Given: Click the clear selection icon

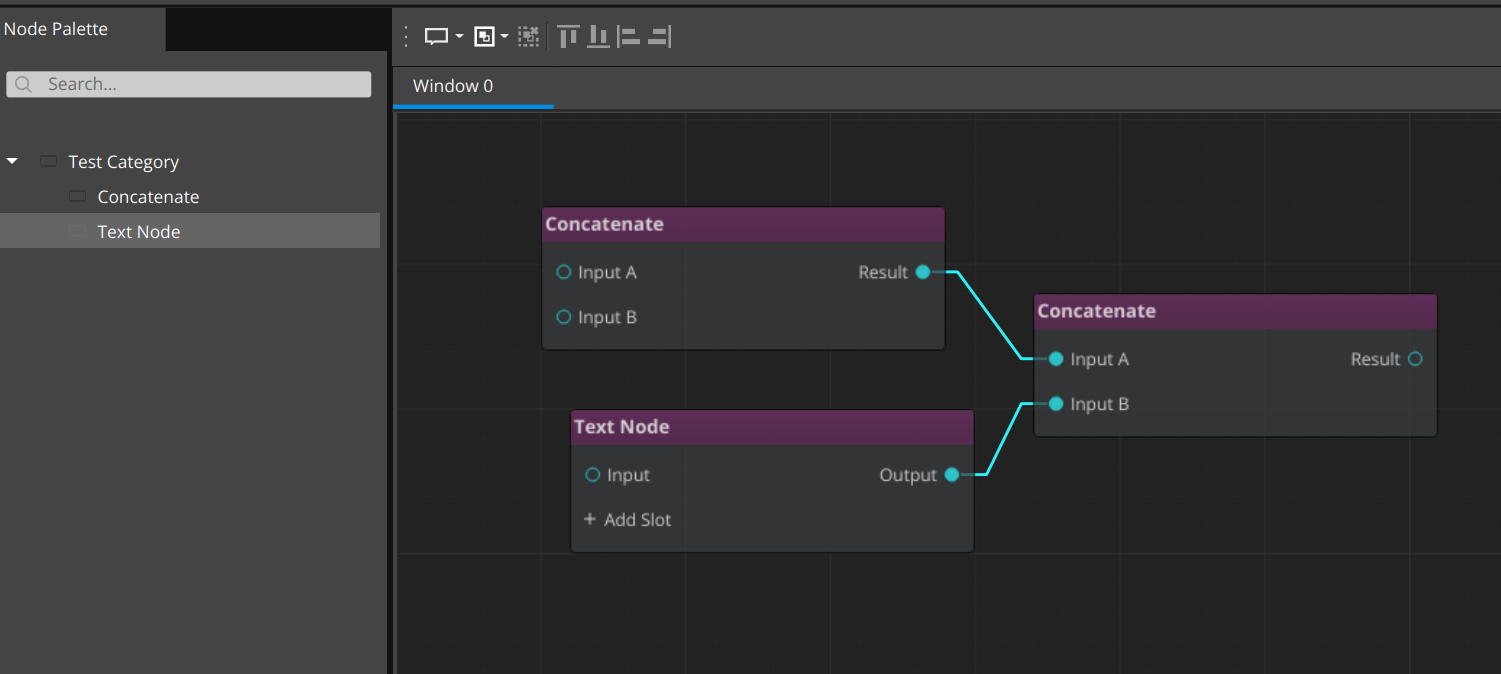Looking at the screenshot, I should pos(528,35).
